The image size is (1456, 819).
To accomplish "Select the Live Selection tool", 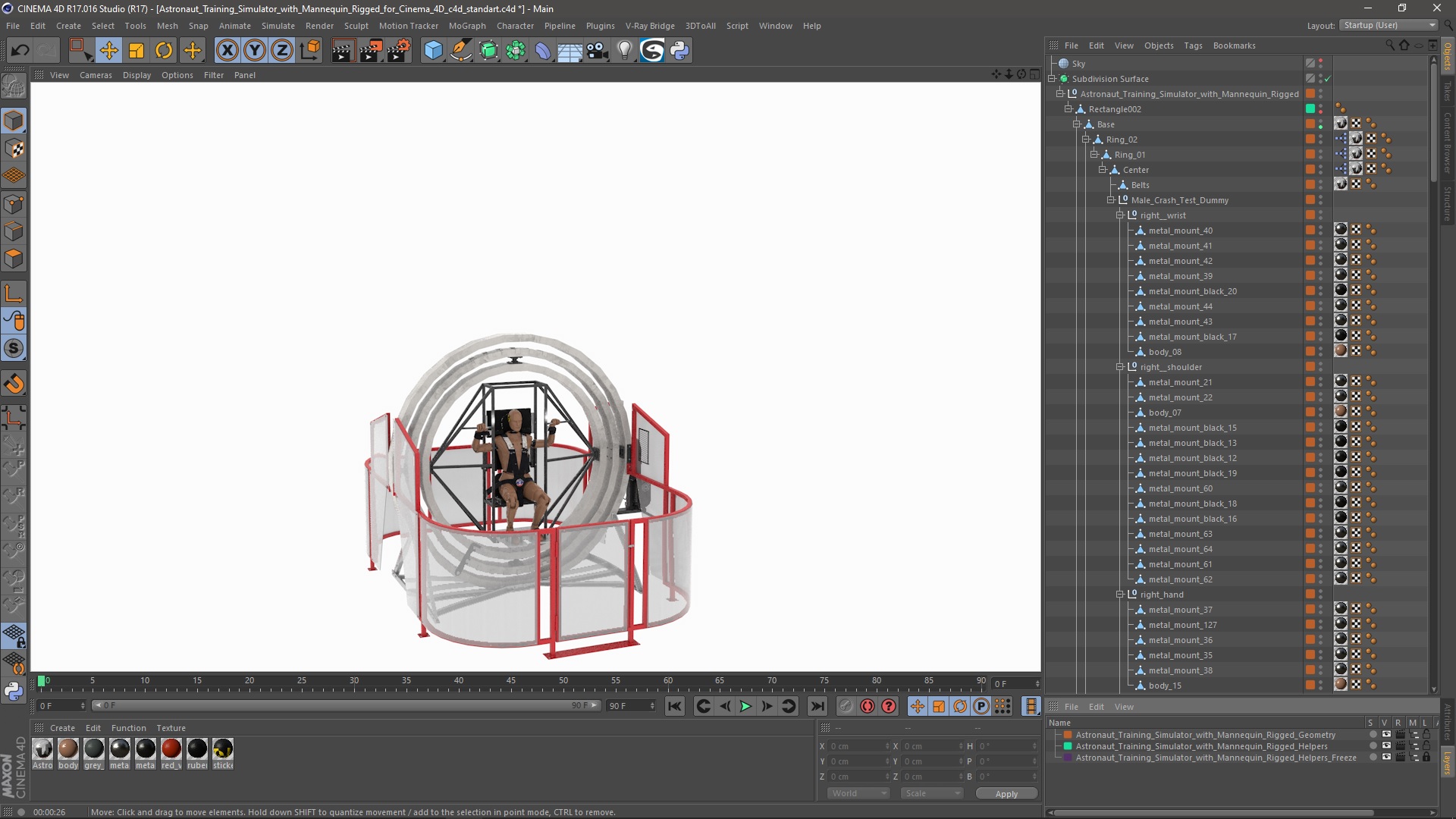I will click(80, 51).
